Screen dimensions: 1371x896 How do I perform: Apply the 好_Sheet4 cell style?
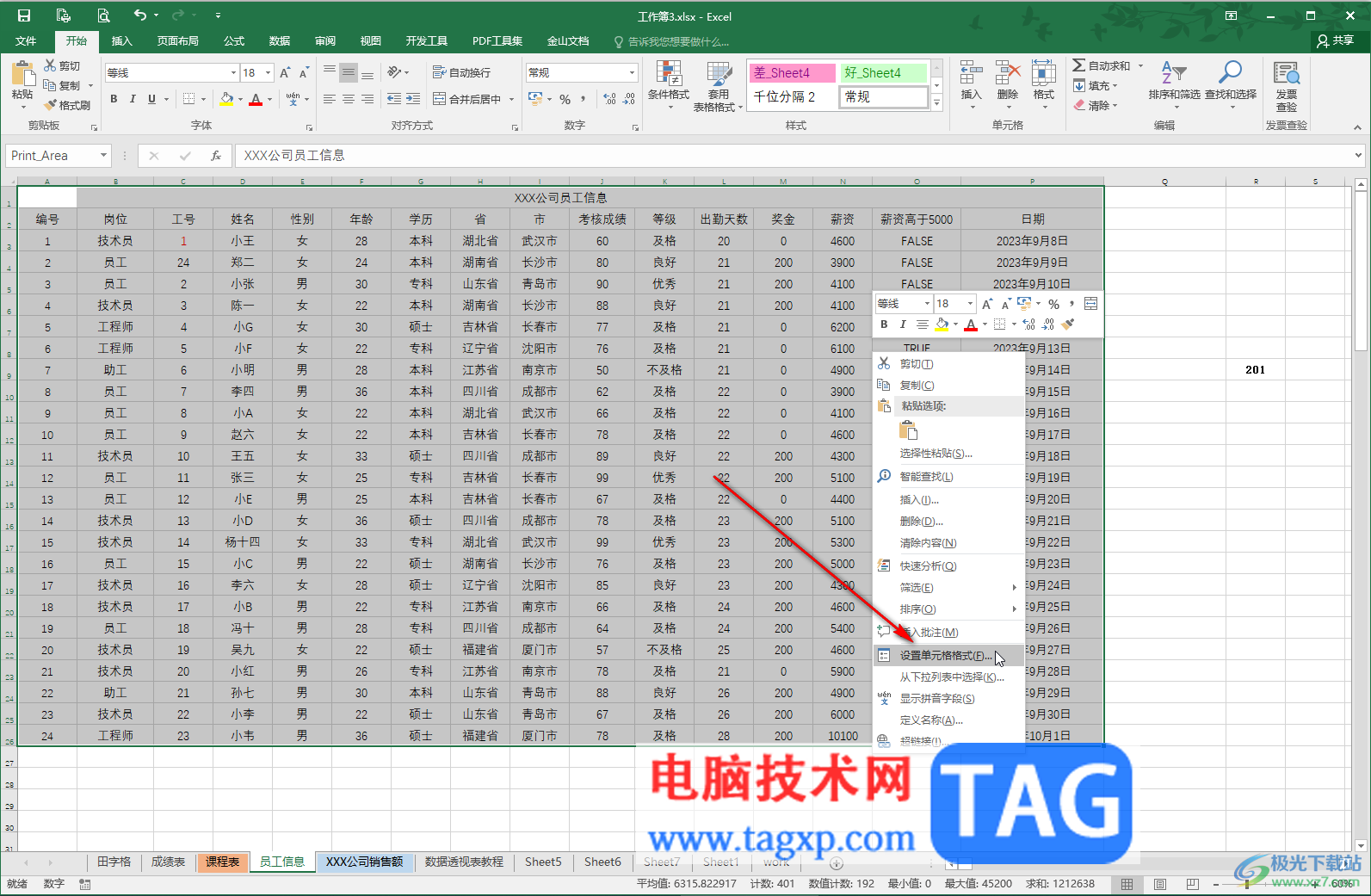click(x=884, y=73)
